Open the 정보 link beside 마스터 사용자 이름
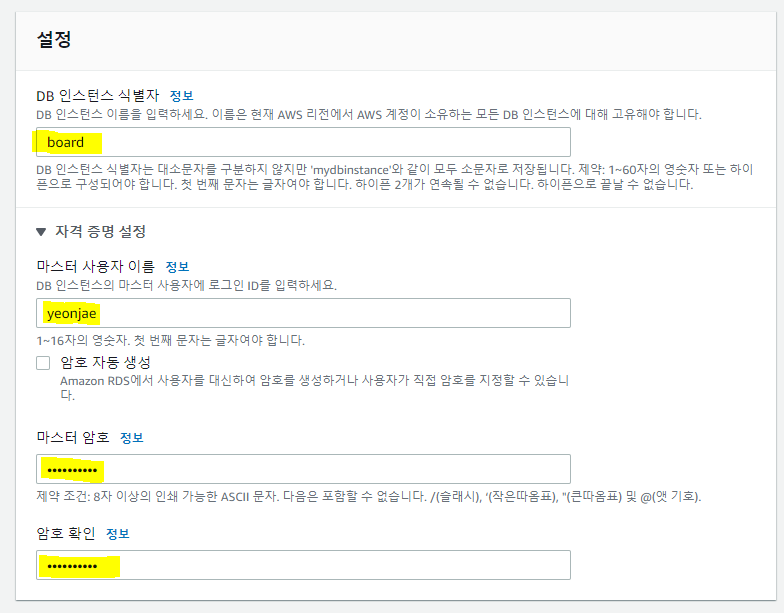The width and height of the screenshot is (784, 613). tap(178, 266)
